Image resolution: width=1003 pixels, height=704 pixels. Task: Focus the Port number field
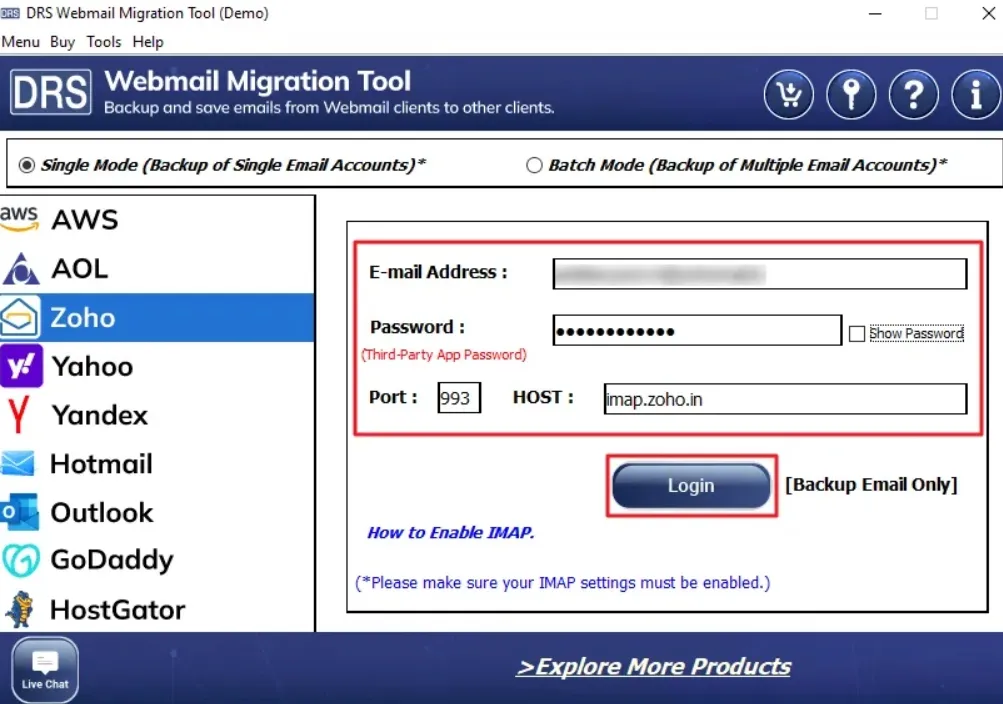click(459, 398)
